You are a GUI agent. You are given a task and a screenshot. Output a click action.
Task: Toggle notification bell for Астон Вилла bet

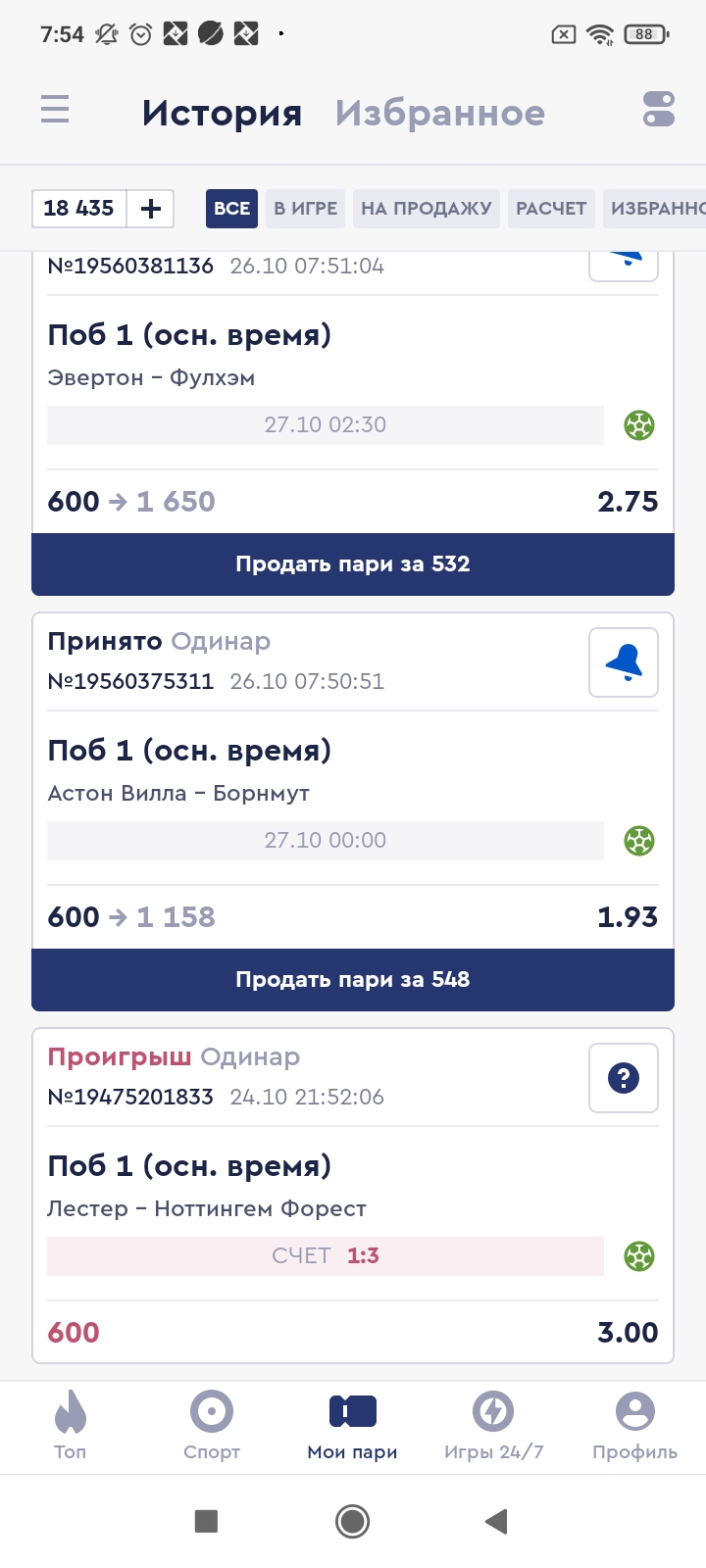[x=624, y=662]
